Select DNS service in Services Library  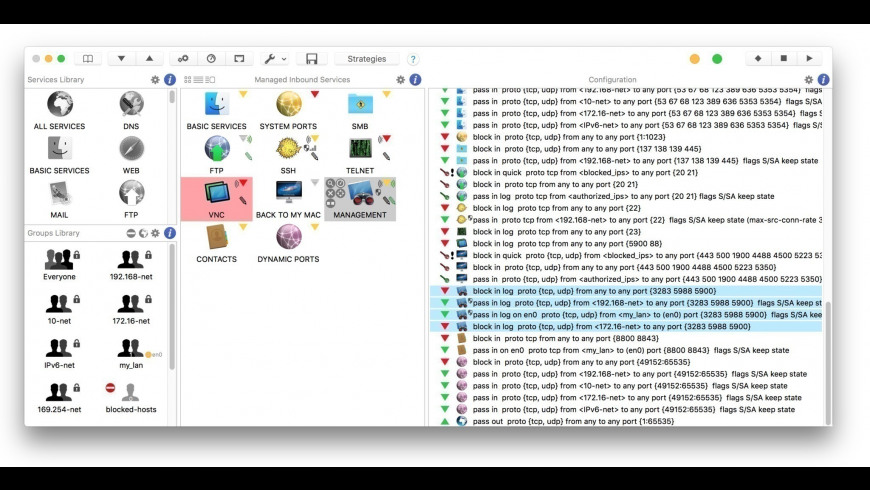[131, 110]
